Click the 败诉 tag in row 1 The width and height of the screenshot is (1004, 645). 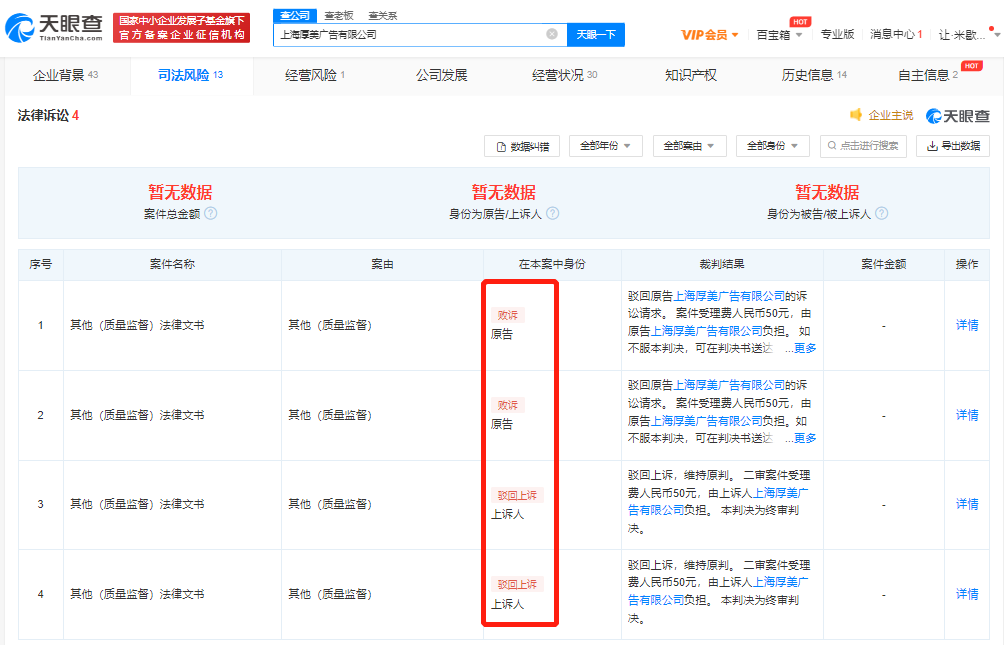point(508,315)
